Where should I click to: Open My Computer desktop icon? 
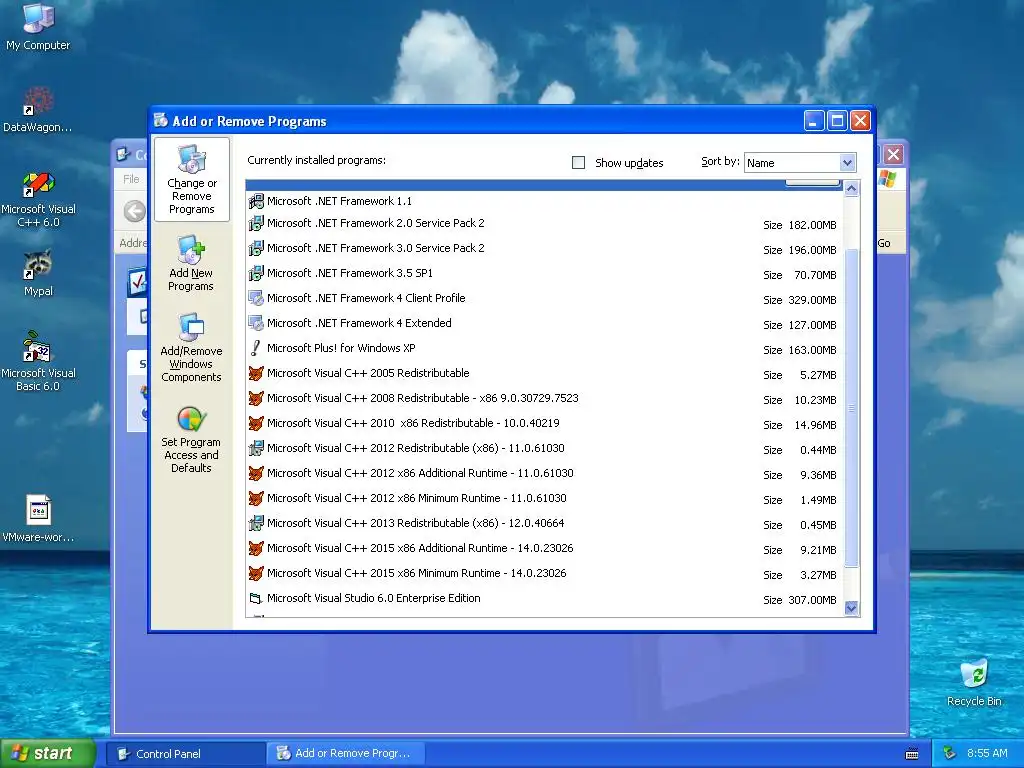pyautogui.click(x=38, y=26)
